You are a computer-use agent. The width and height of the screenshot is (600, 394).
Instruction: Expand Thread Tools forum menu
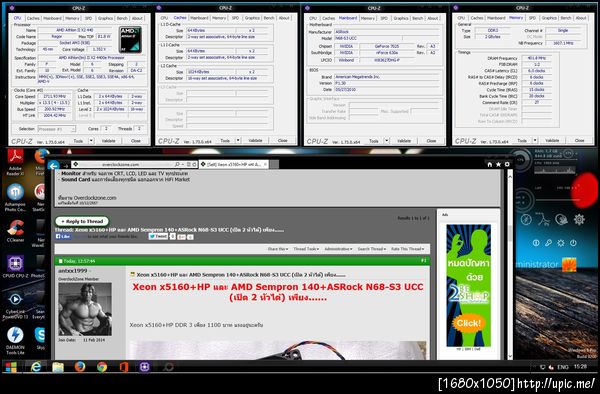point(306,249)
